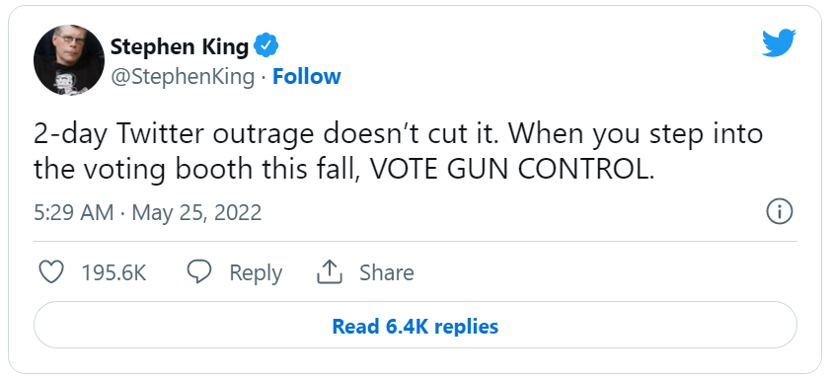Click the blue verified checkmark badge
The image size is (832, 378).
(266, 46)
